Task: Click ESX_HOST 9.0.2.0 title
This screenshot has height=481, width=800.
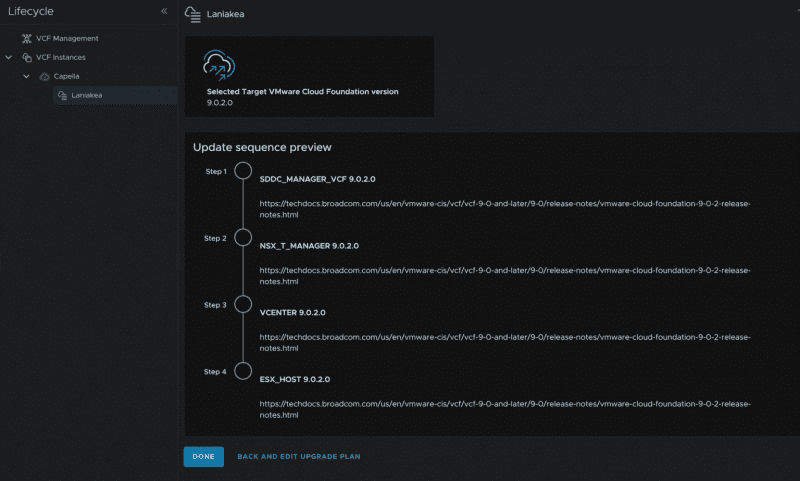Action: click(x=295, y=379)
